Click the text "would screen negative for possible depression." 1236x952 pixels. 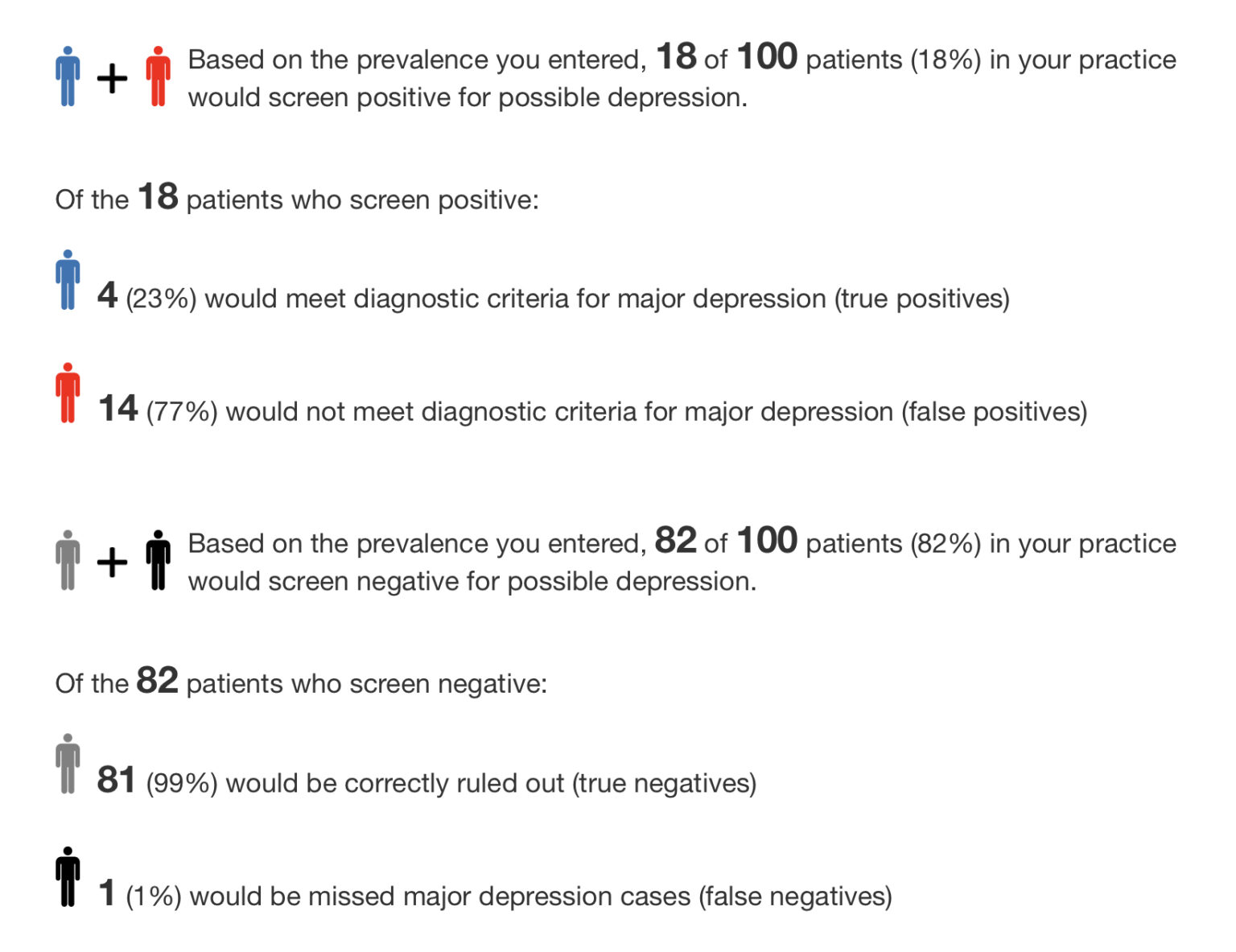coord(472,582)
